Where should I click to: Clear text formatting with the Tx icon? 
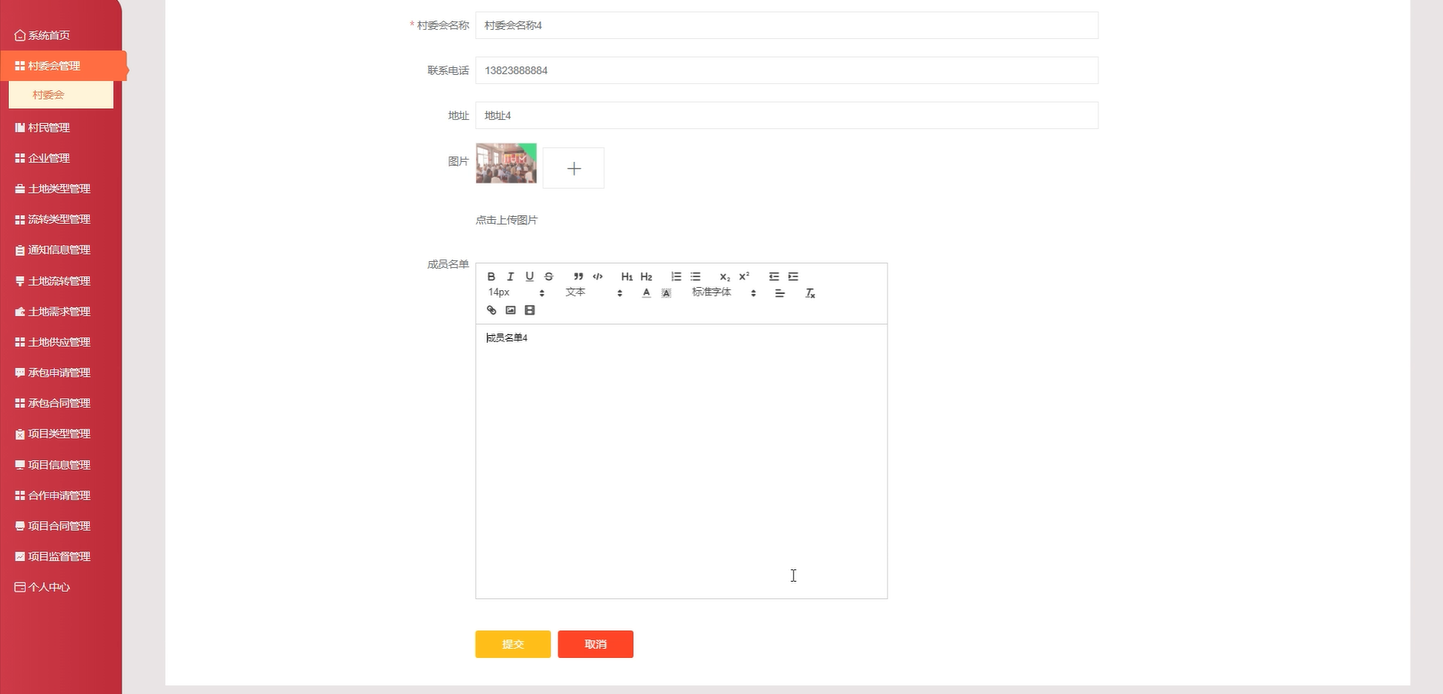[809, 293]
